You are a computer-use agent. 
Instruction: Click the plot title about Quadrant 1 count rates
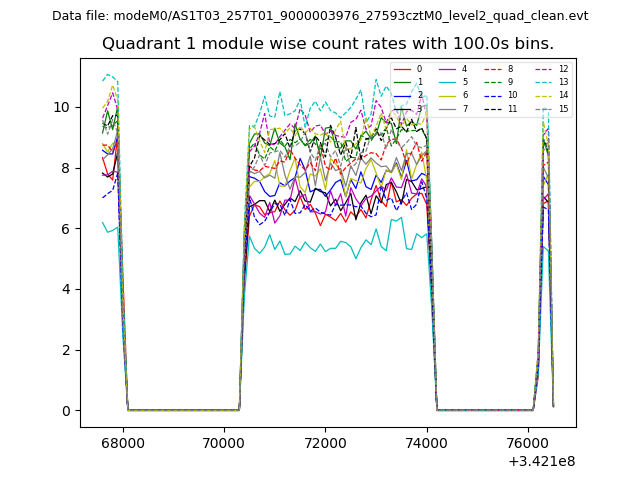[x=328, y=44]
